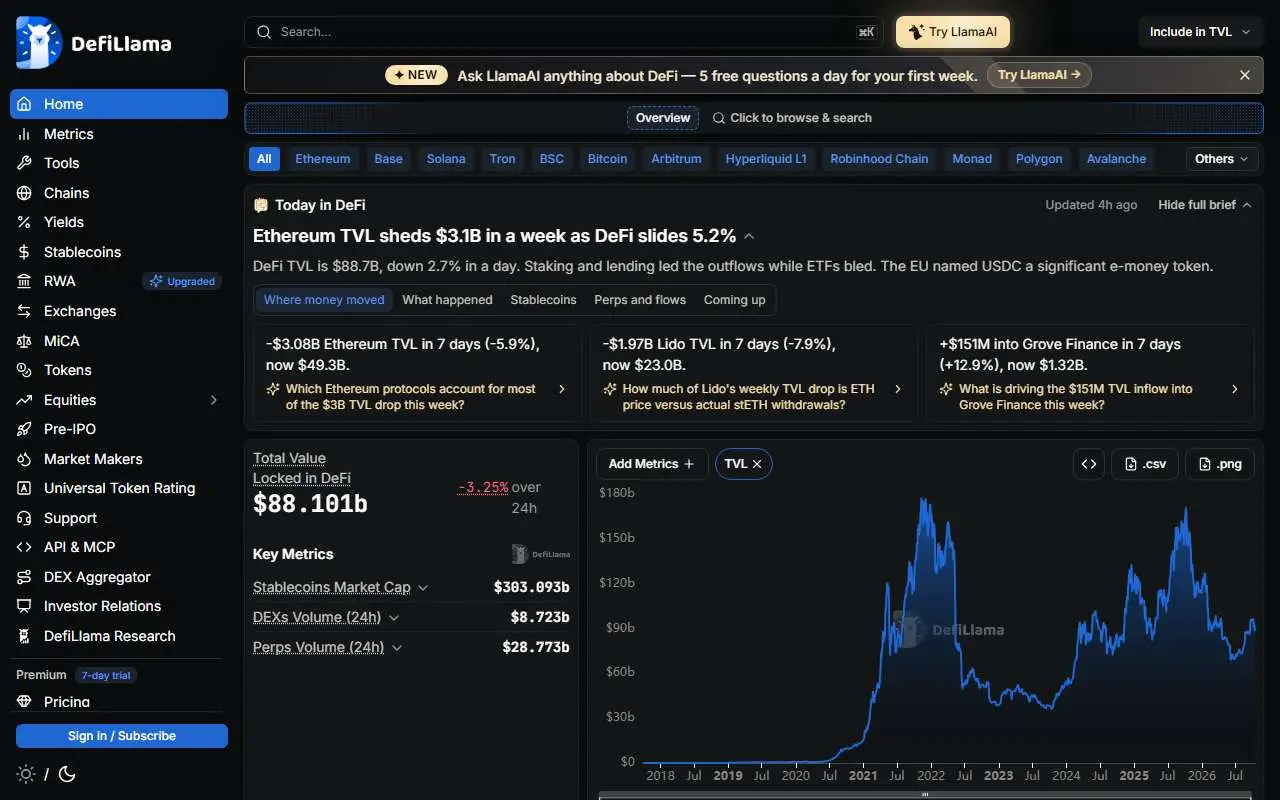Click the Click to browse & search field
1280x800 pixels.
click(792, 118)
